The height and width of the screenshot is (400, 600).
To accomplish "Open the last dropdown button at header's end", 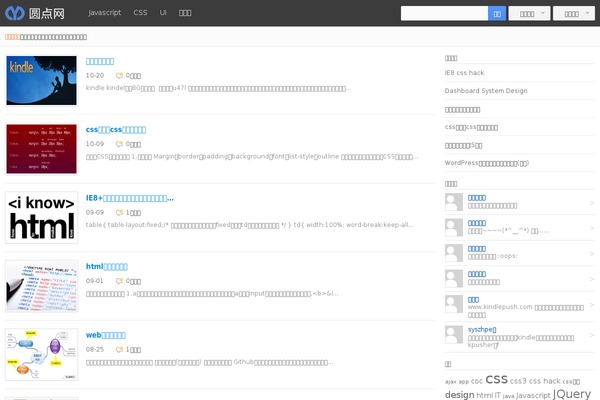I will click(x=574, y=13).
